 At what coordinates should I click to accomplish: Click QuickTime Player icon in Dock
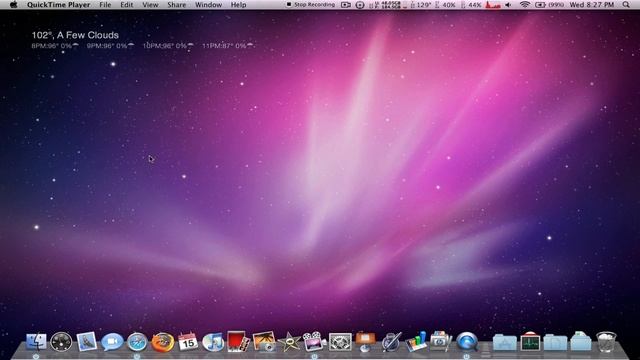(x=467, y=342)
